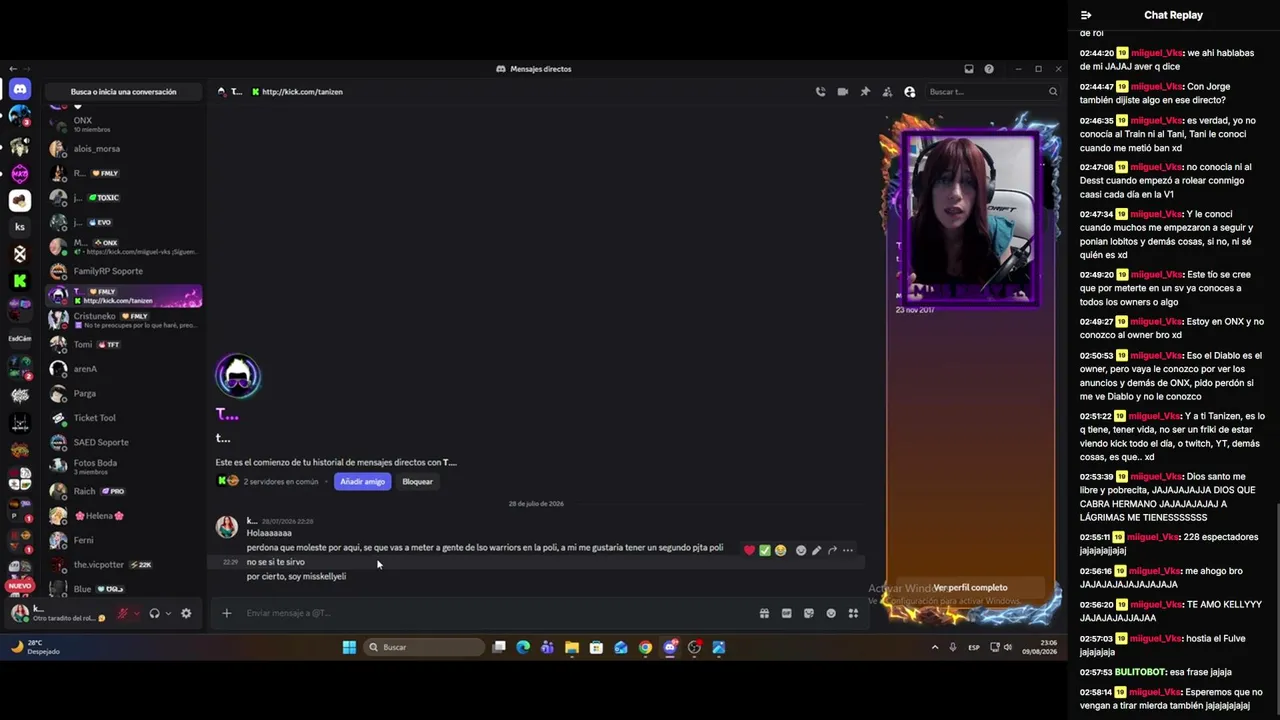Image resolution: width=1280 pixels, height=720 pixels.
Task: Open Discord home direct messages button
Action: click(x=20, y=90)
